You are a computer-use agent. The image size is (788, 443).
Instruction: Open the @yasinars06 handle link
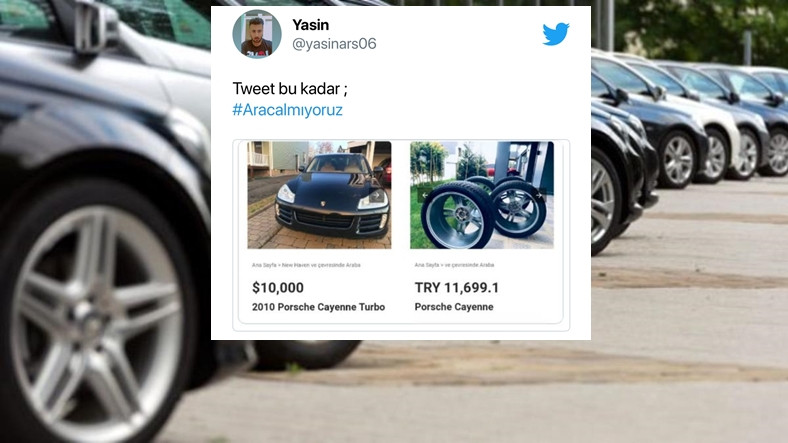coord(334,44)
